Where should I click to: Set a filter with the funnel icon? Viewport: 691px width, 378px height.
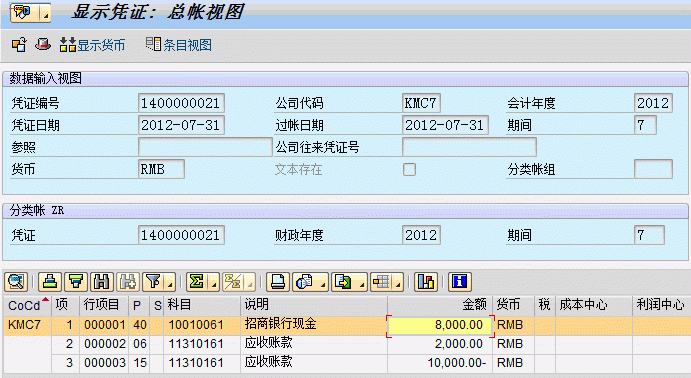tap(153, 282)
